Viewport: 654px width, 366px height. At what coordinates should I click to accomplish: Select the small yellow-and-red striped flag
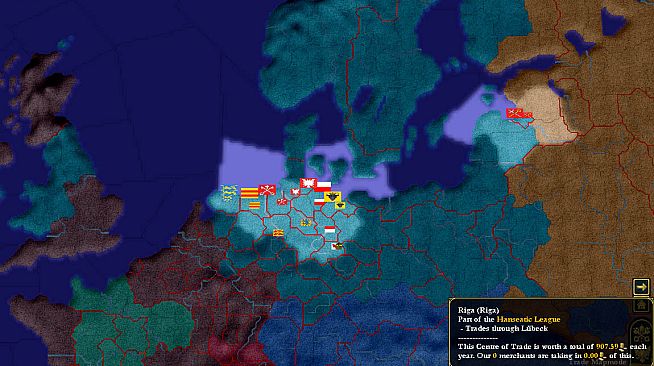(254, 205)
